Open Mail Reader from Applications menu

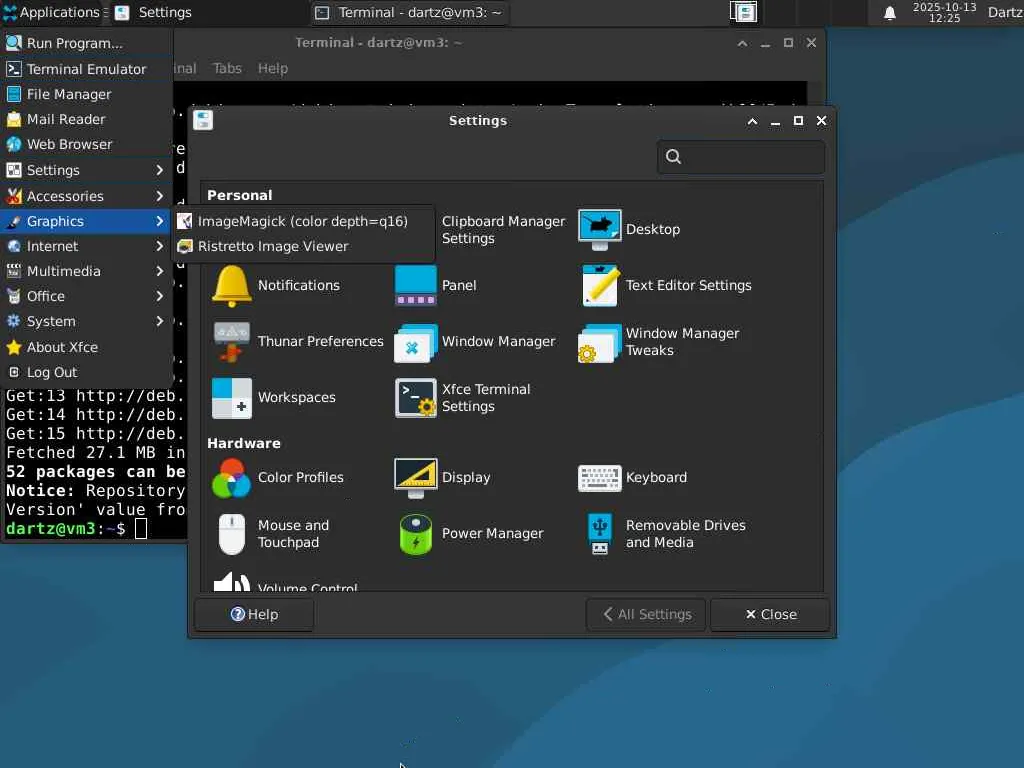pyautogui.click(x=86, y=119)
